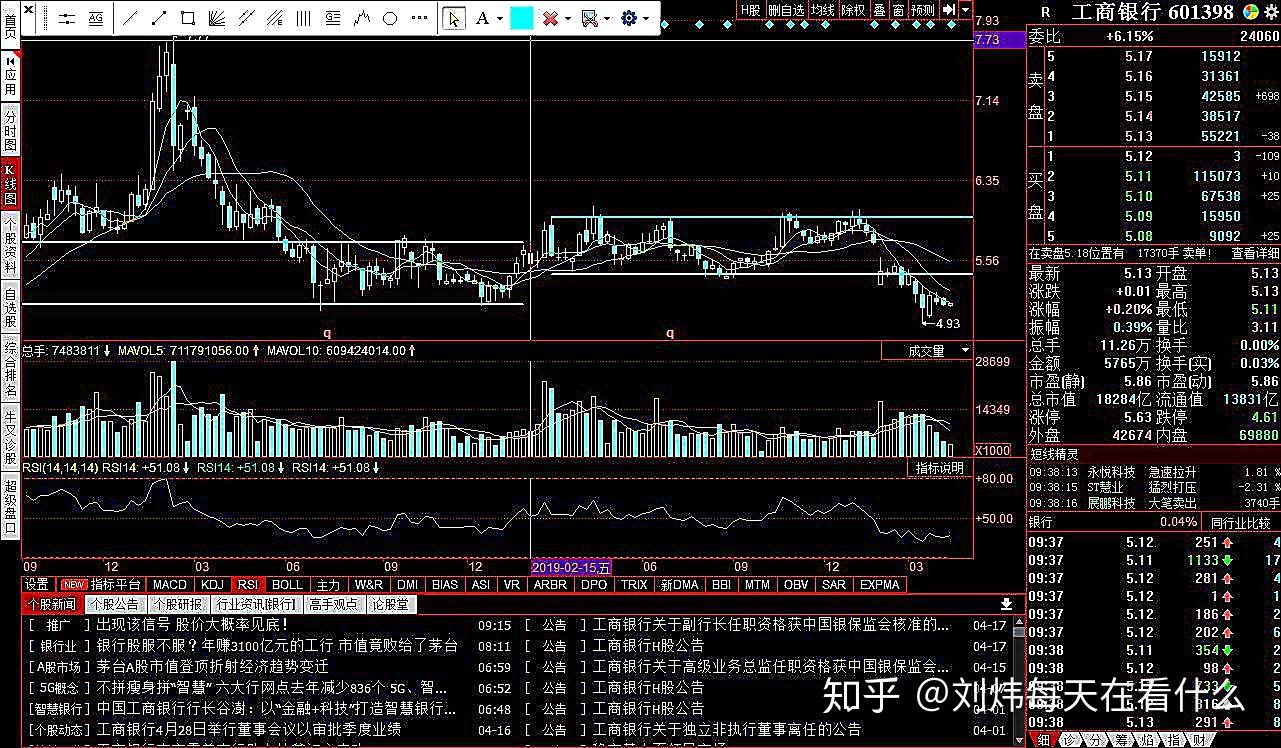Screen dimensions: 1281x748
Task: Click the horizontal lines tool icon
Action: [66, 18]
